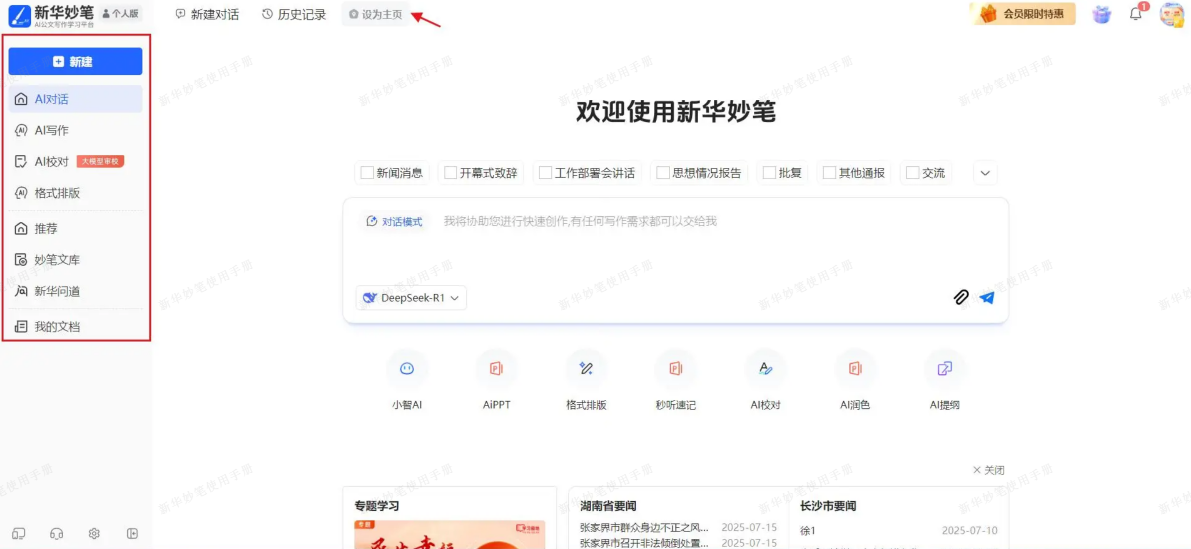Click the 妙笔文库 library icon
The width and height of the screenshot is (1191, 549).
(x=21, y=260)
